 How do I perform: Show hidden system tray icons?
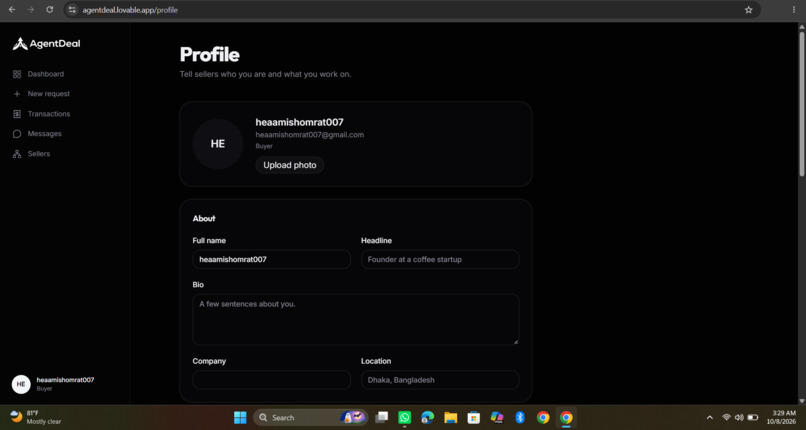[x=710, y=417]
